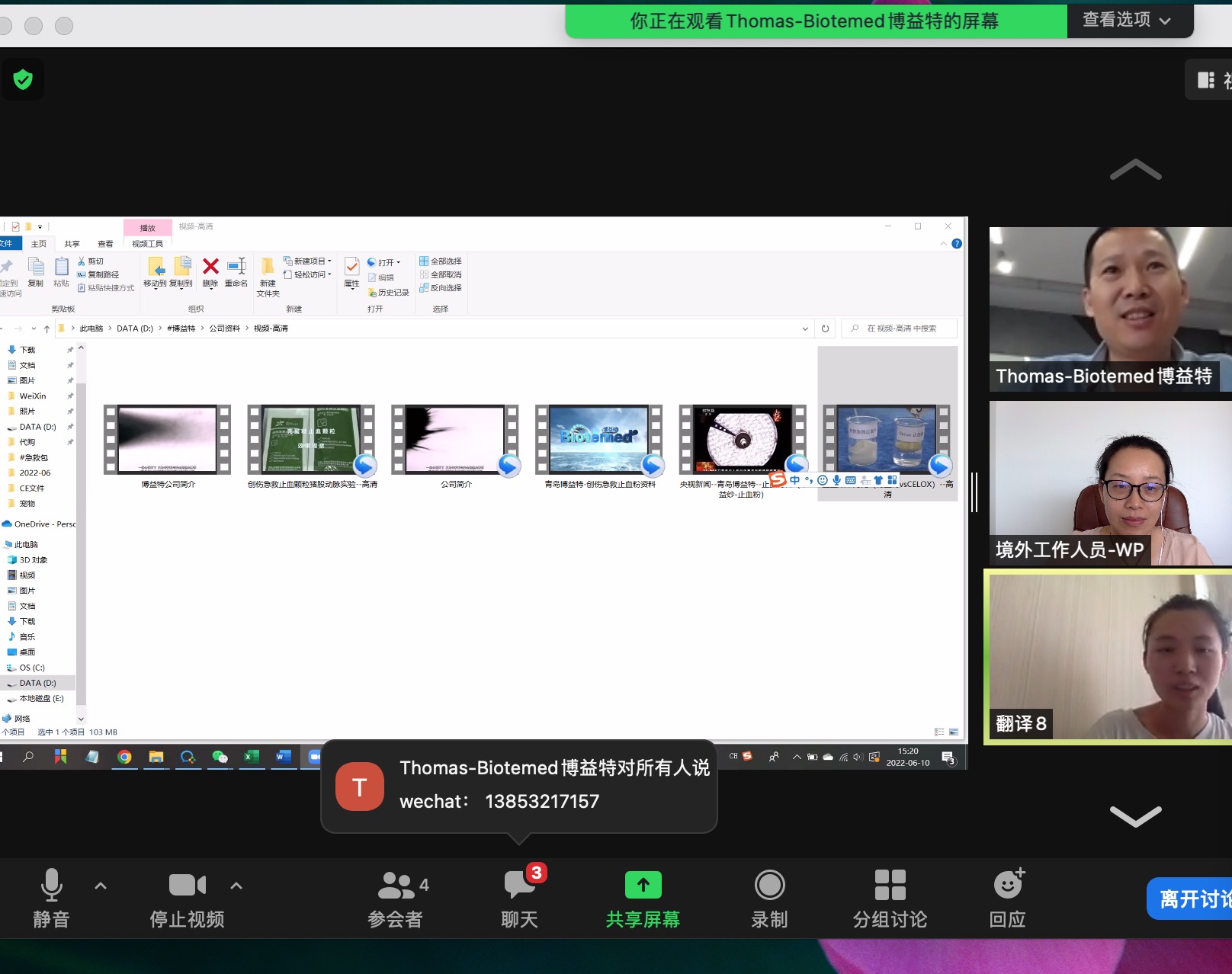
Task: Click 移动到 move-to folder icon
Action: (x=156, y=272)
